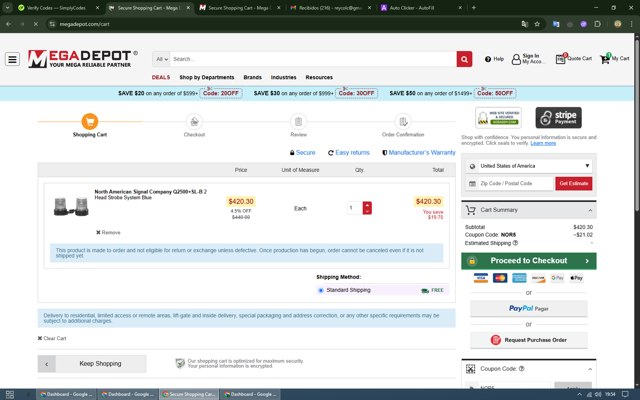Open the browser translate icon
This screenshot has height=400, width=640.
(524, 24)
